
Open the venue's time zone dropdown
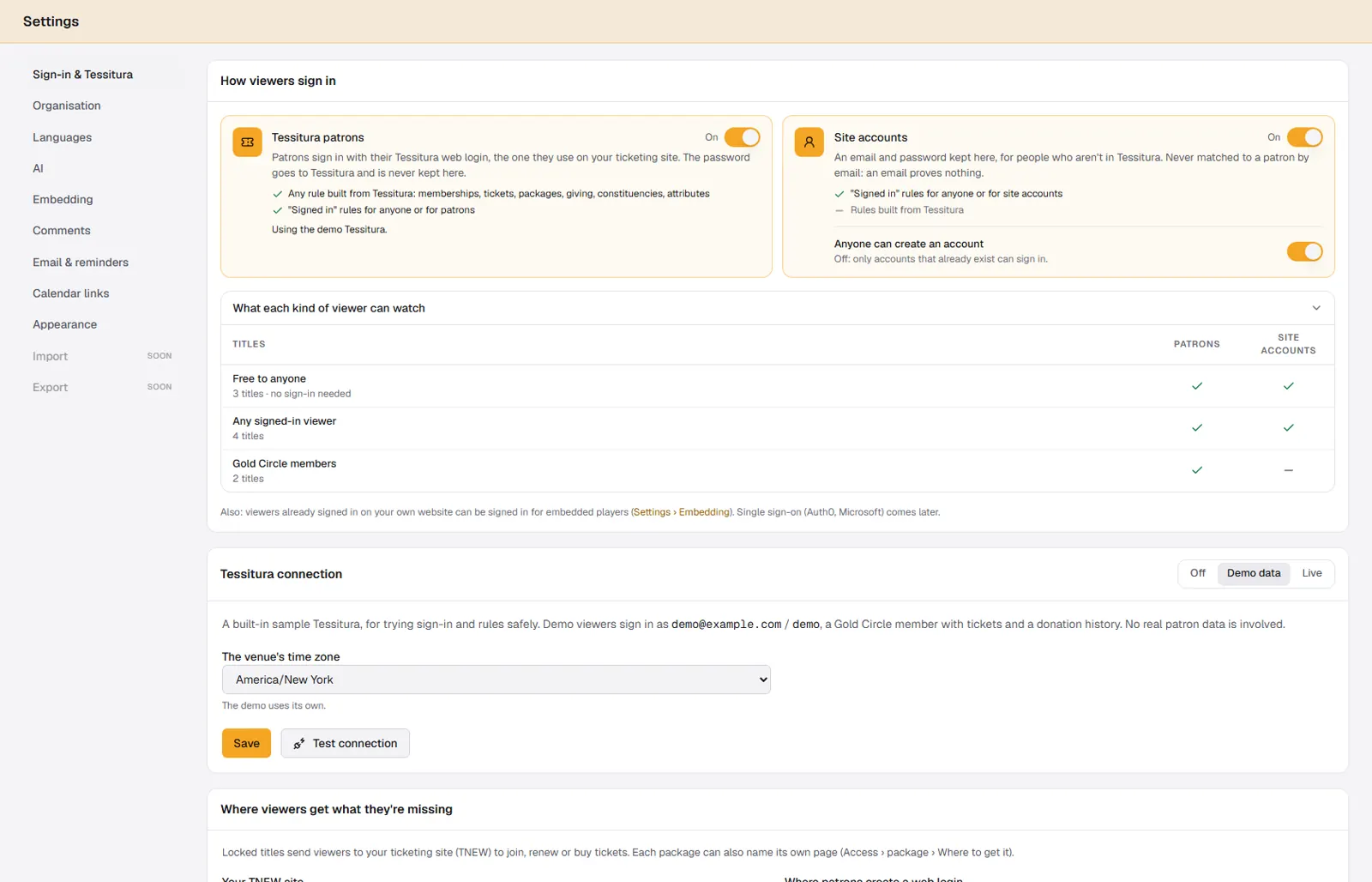(x=496, y=680)
